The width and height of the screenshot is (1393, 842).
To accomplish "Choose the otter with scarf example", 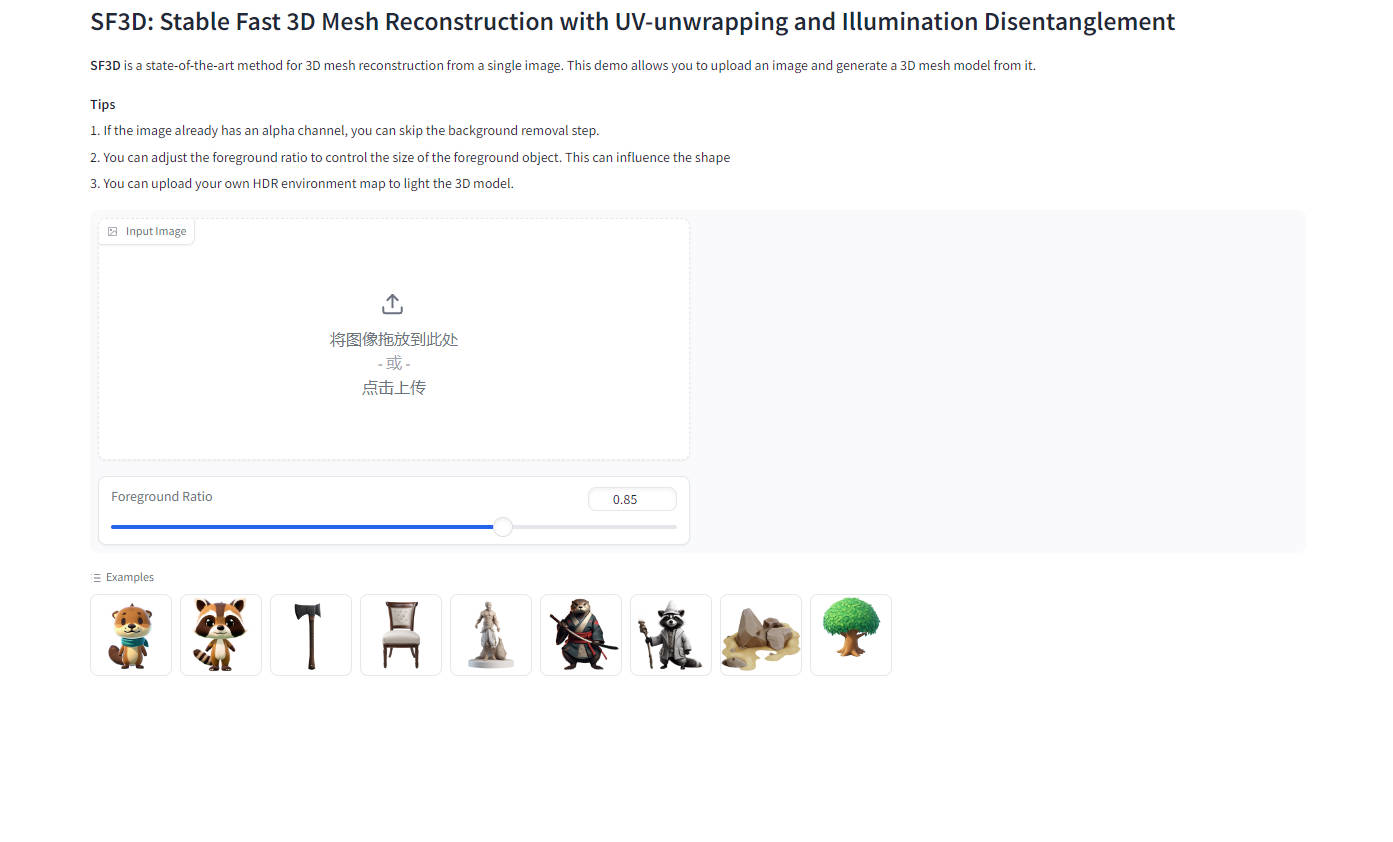I will 131,635.
